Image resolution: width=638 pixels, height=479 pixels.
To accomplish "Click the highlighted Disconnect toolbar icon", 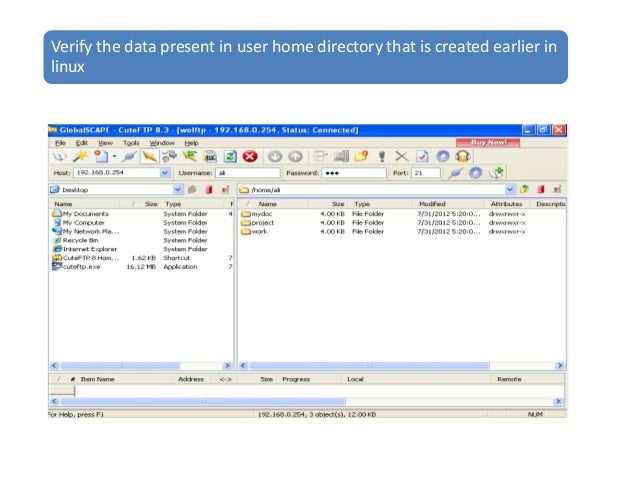I will point(149,156).
